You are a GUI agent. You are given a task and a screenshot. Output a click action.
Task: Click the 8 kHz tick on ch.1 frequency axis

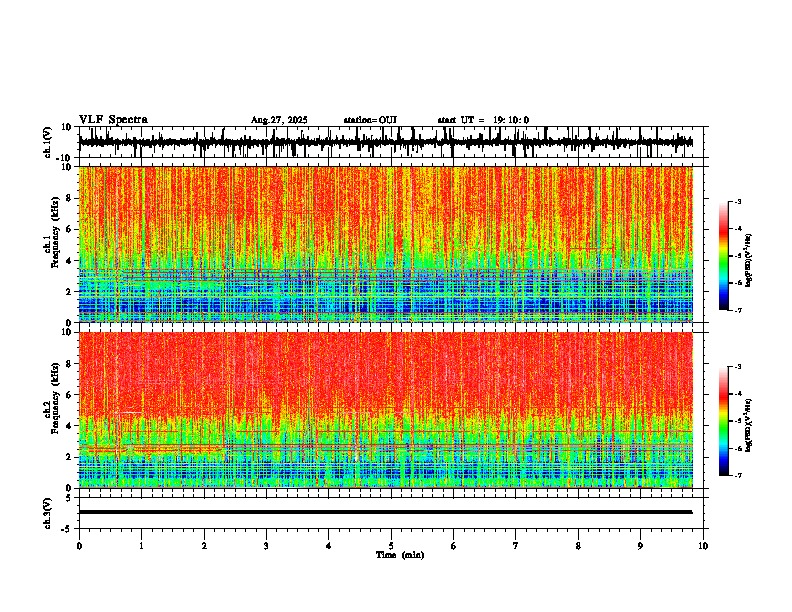coord(69,198)
